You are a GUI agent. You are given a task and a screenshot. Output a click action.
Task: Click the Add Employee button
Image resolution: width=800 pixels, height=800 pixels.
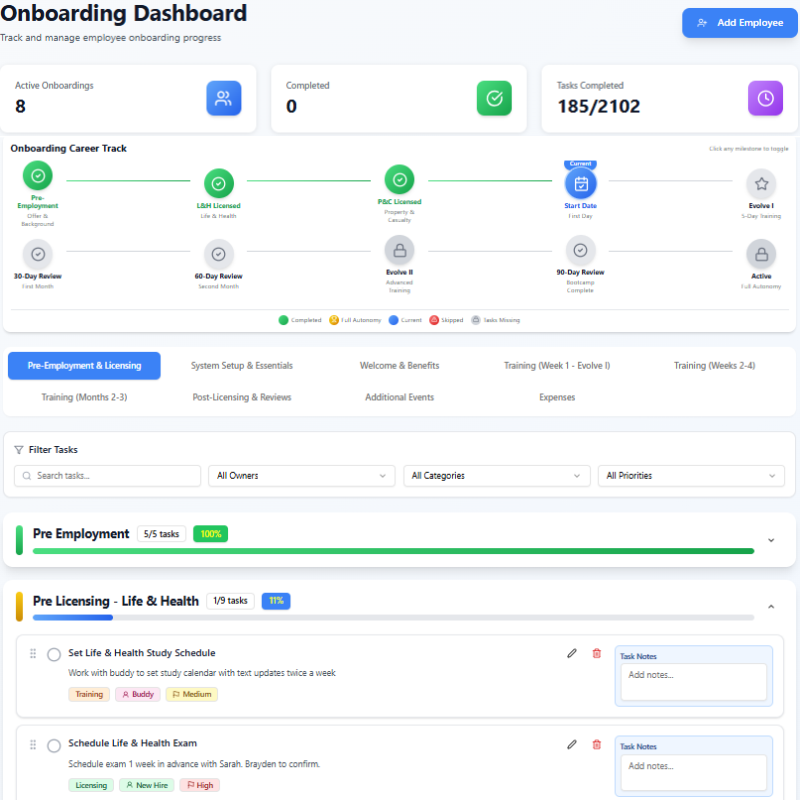tap(739, 22)
